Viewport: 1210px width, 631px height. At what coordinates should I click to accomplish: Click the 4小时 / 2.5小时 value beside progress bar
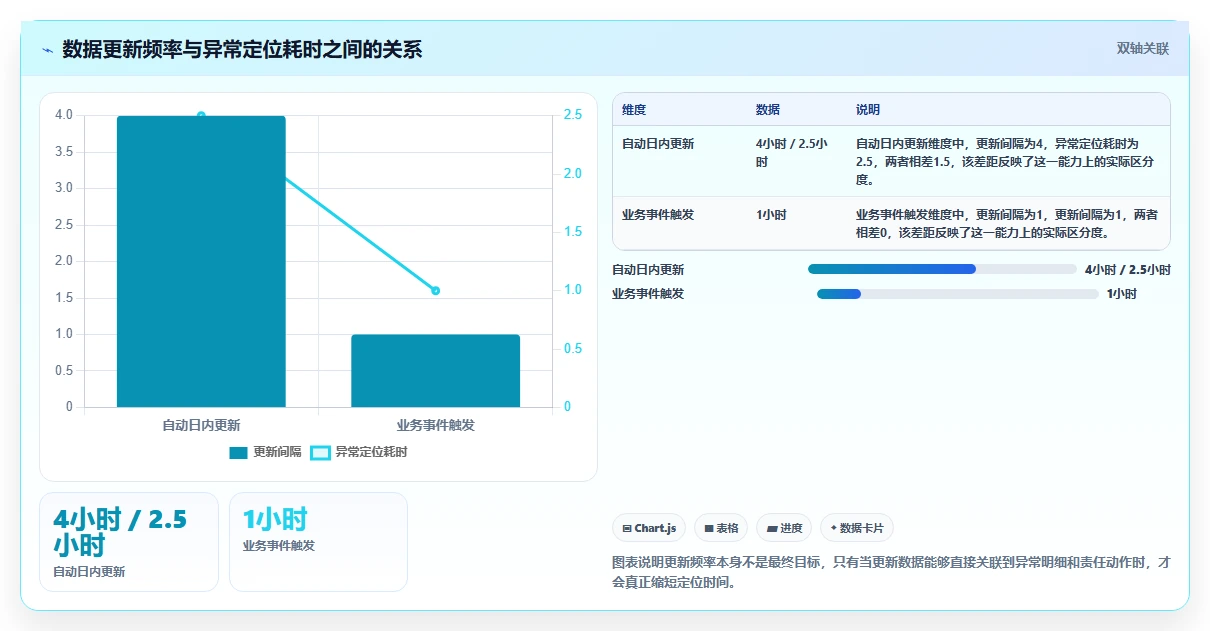point(1127,270)
